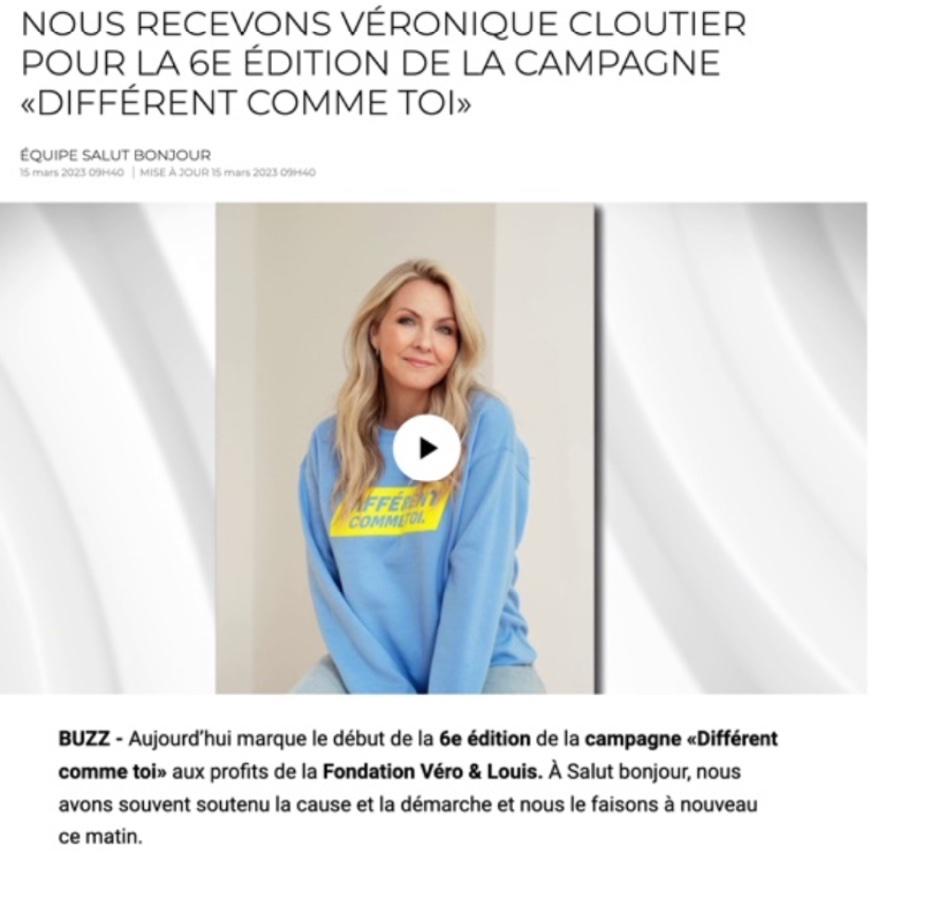Open the Équipe Salut Bonjour author link

coord(115,156)
